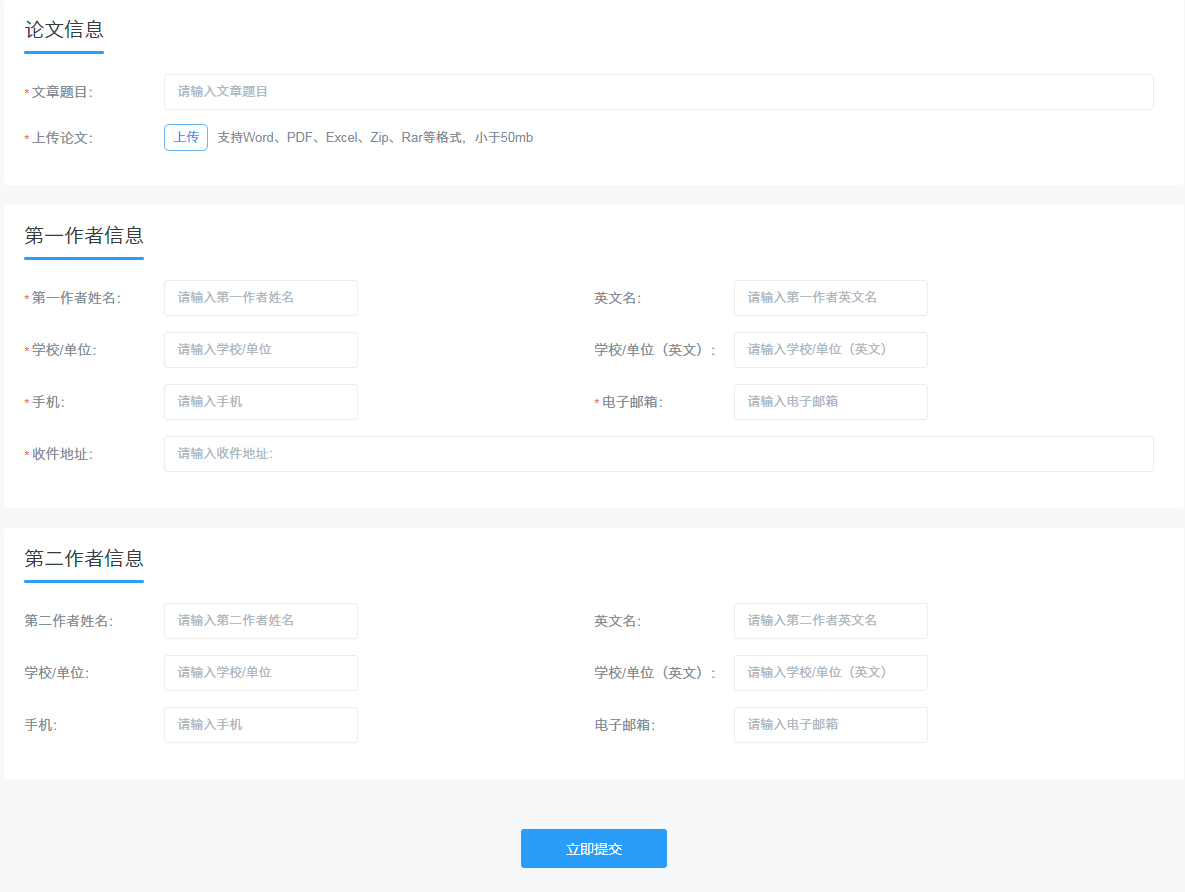Image resolution: width=1185 pixels, height=892 pixels.
Task: Click the 第一作者信息 section heading
Action: coord(84,236)
